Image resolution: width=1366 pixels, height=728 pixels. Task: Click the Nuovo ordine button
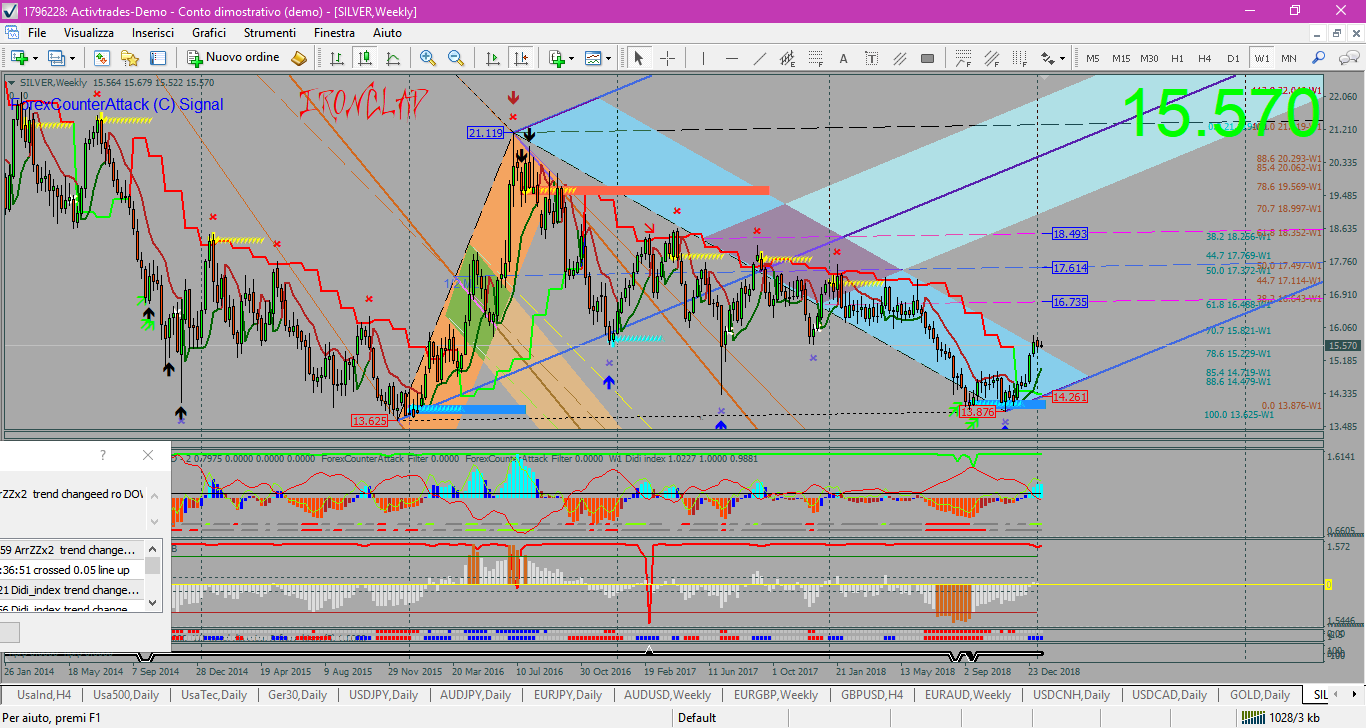click(233, 58)
